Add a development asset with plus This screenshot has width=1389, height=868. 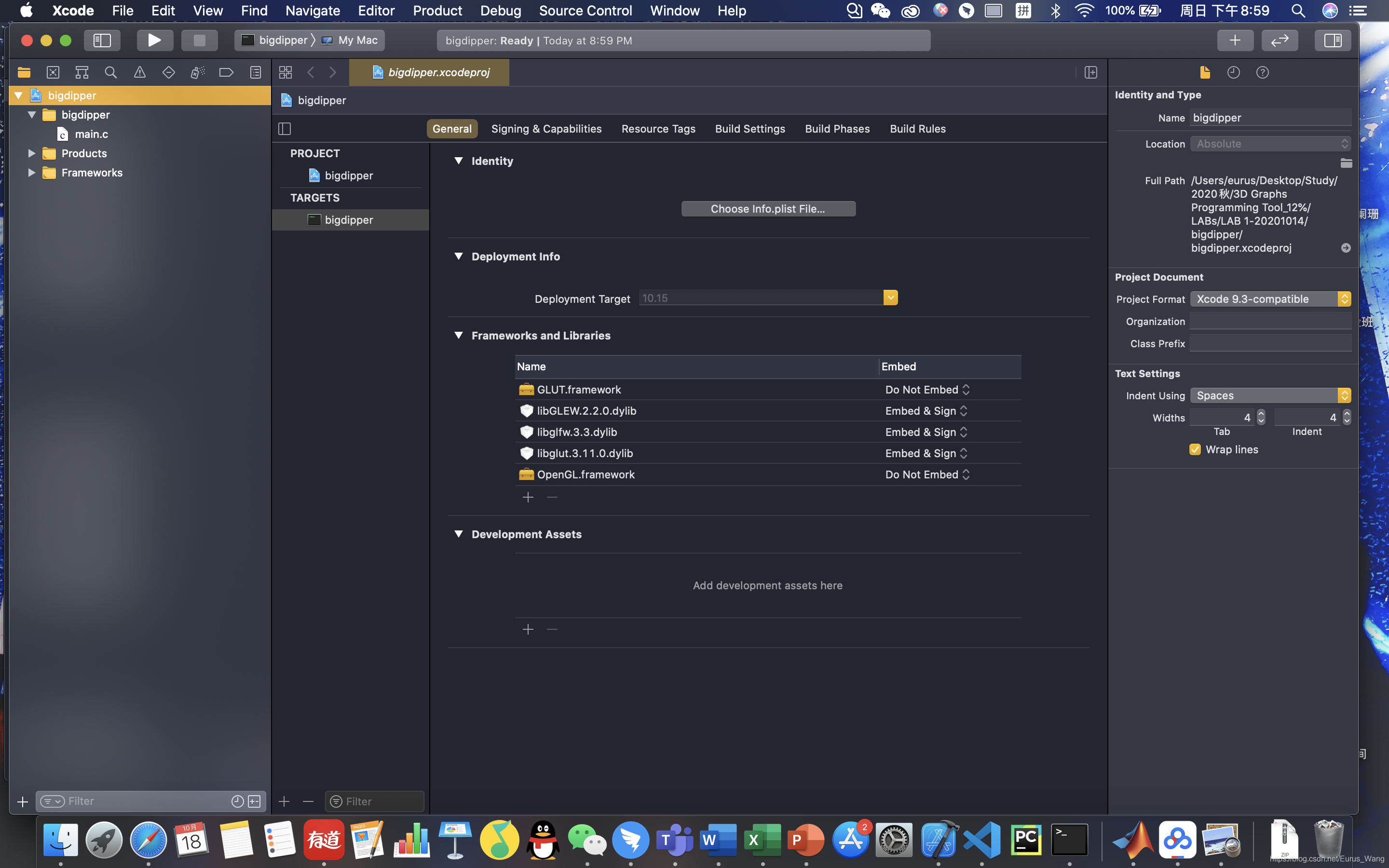528,630
